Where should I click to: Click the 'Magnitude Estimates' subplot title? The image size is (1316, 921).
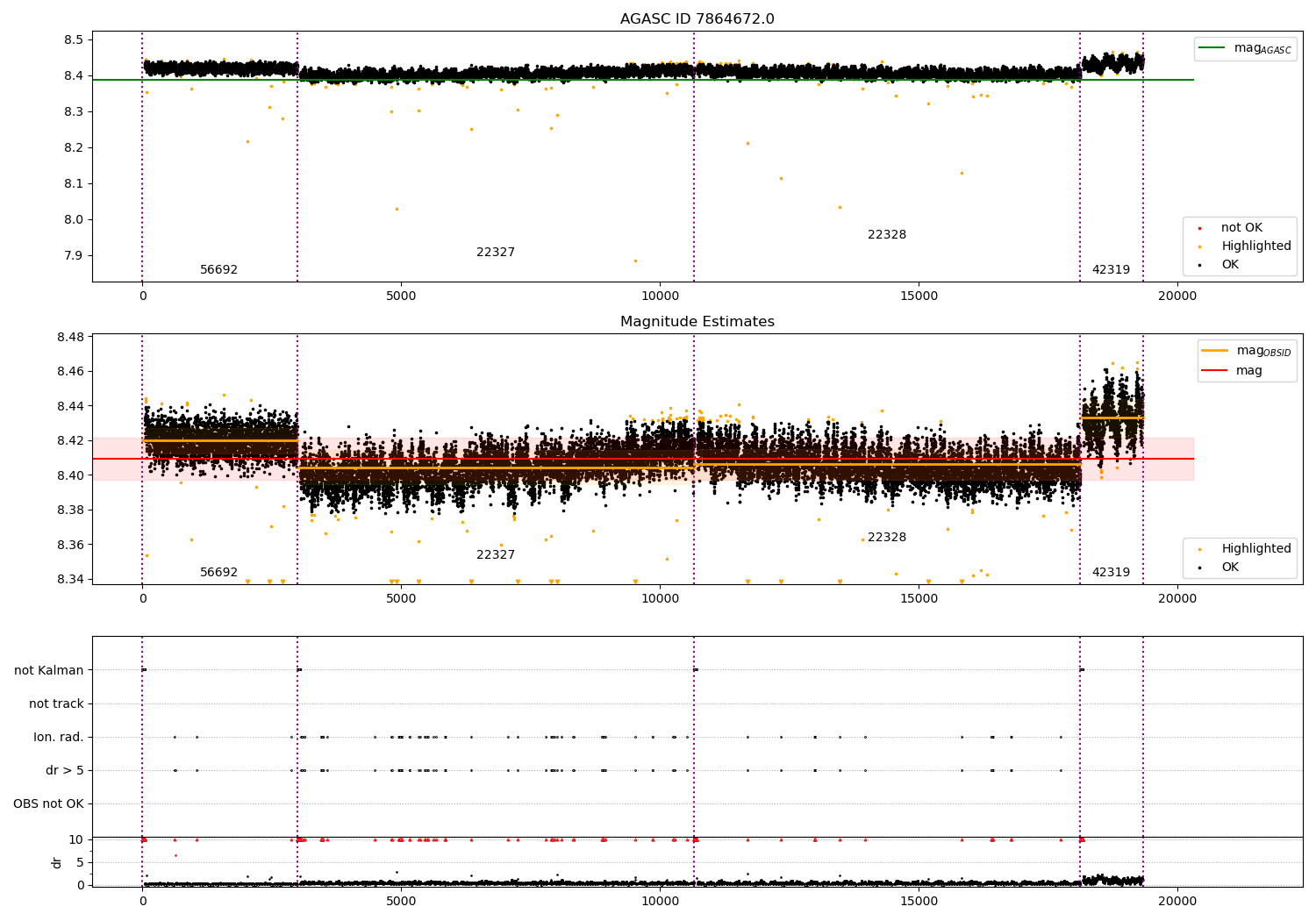click(x=697, y=322)
